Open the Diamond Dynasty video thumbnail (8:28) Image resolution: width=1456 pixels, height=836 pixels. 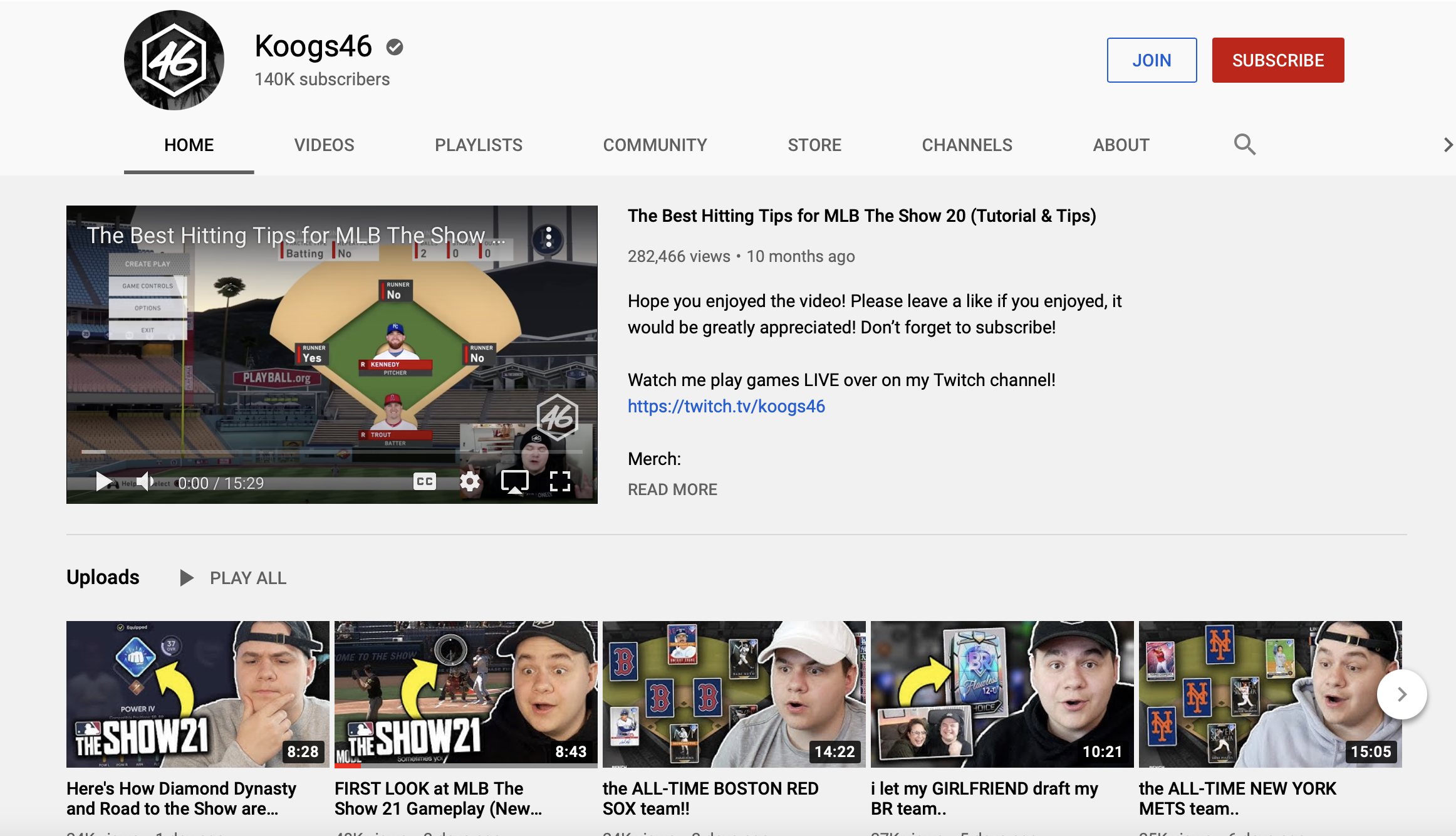pyautogui.click(x=198, y=694)
